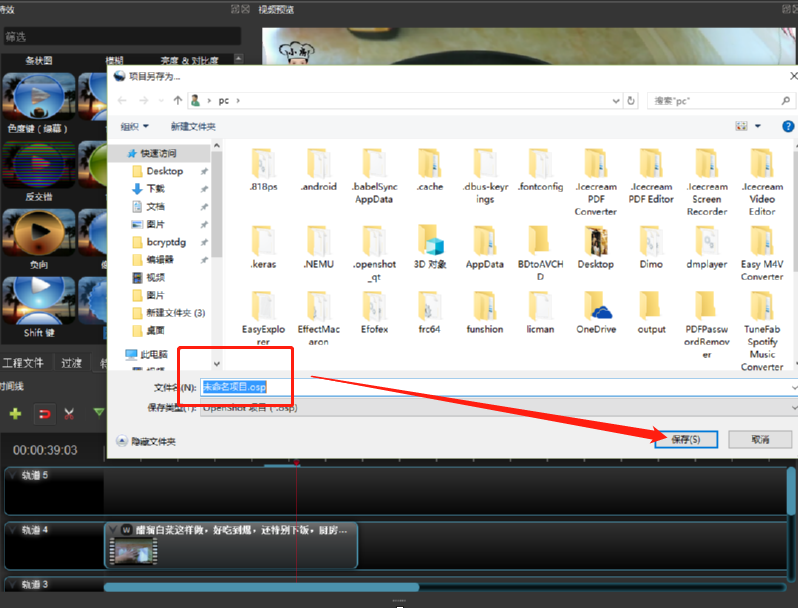
Task: Open the .Icecream Video Editor folder
Action: 762,182
